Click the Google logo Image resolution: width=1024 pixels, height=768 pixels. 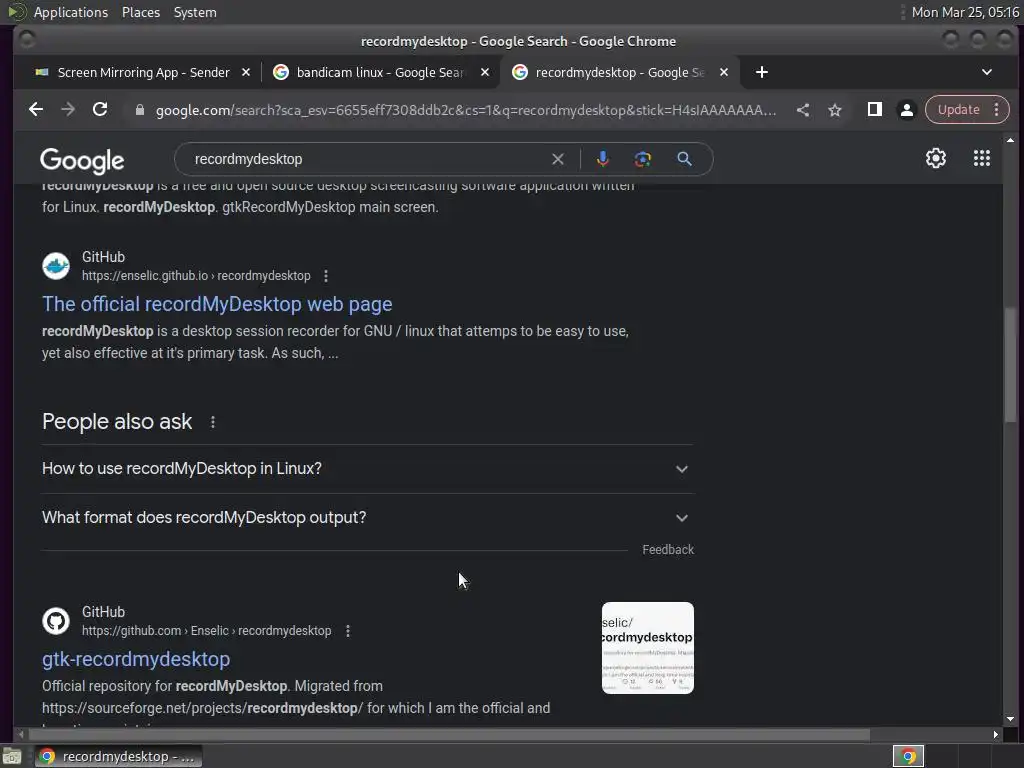82,161
